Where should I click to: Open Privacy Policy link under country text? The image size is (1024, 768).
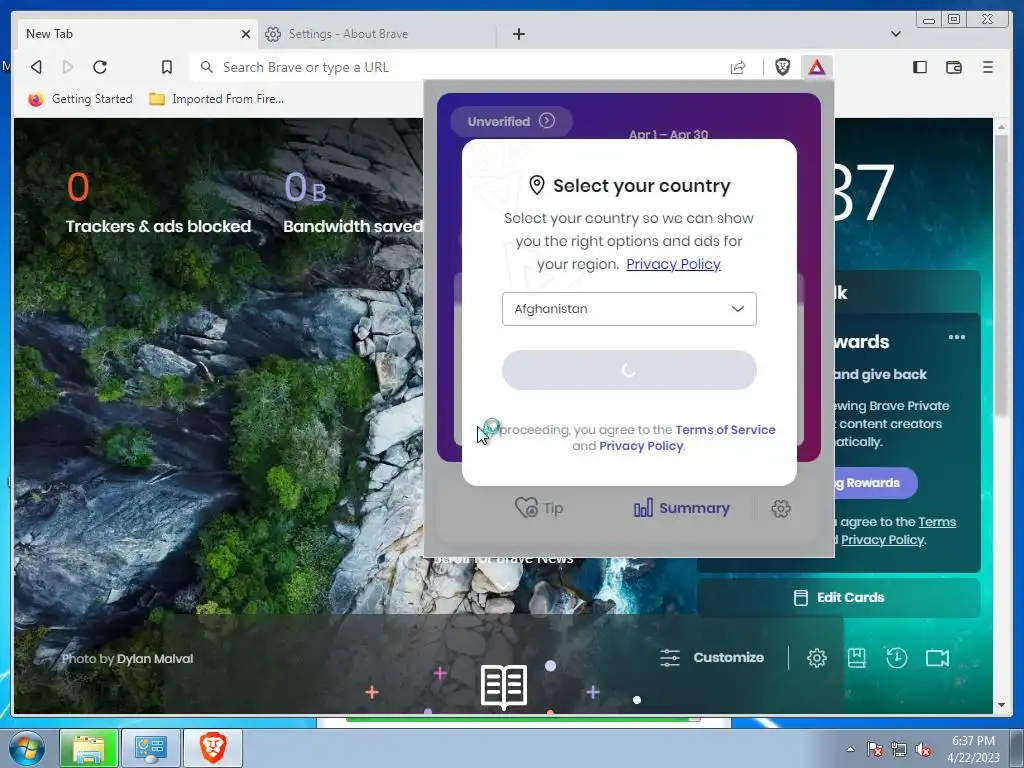673,264
